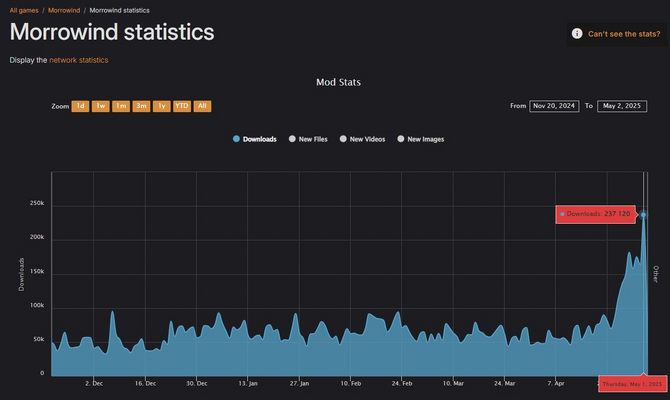Select the 1m zoom button

(121, 106)
